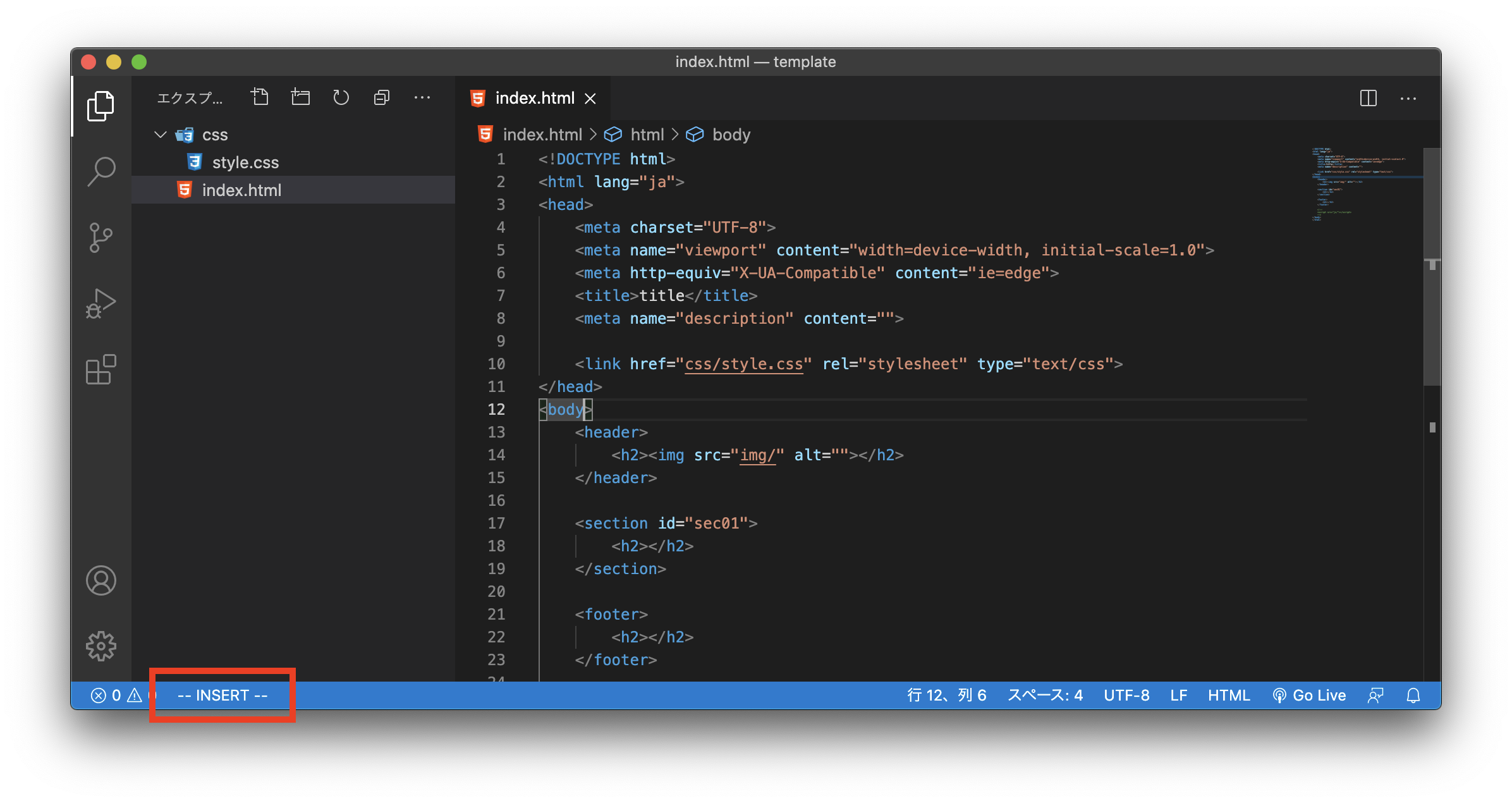Click line number 17 in gutter
Image resolution: width=1512 pixels, height=803 pixels.
pos(496,524)
